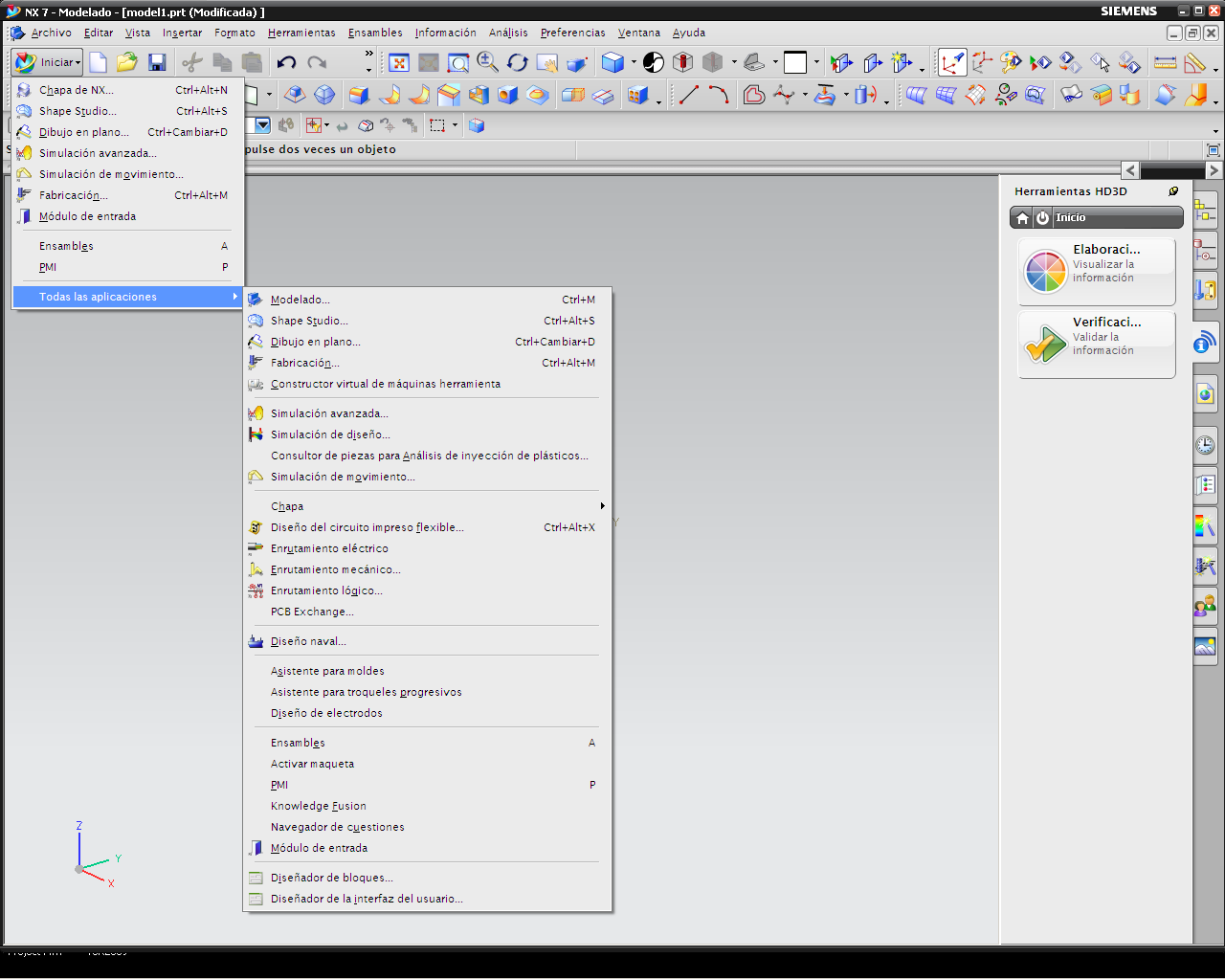Open the rendering style dropdown arrow
Screen dimensions: 1225x980
[634, 63]
